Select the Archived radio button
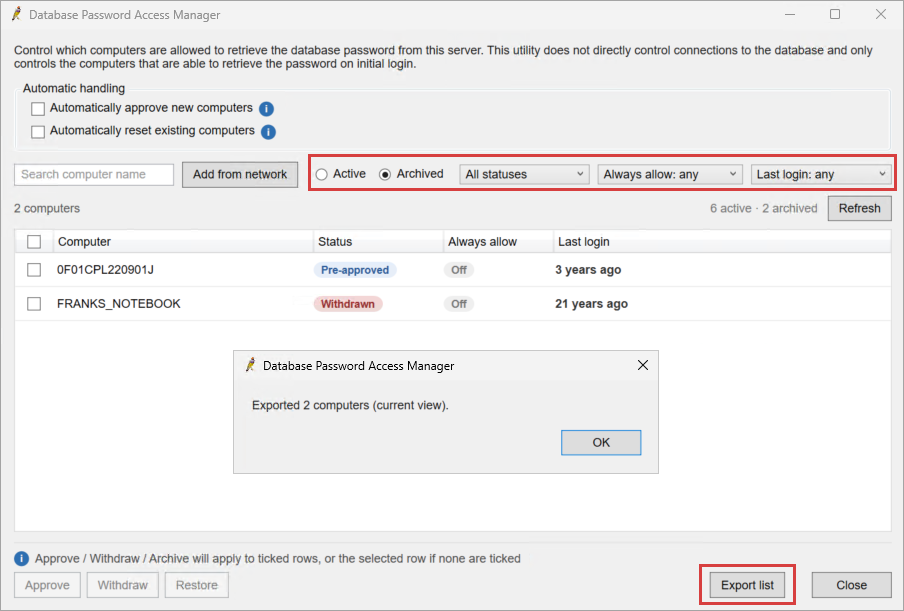The width and height of the screenshot is (904, 611). (x=385, y=174)
